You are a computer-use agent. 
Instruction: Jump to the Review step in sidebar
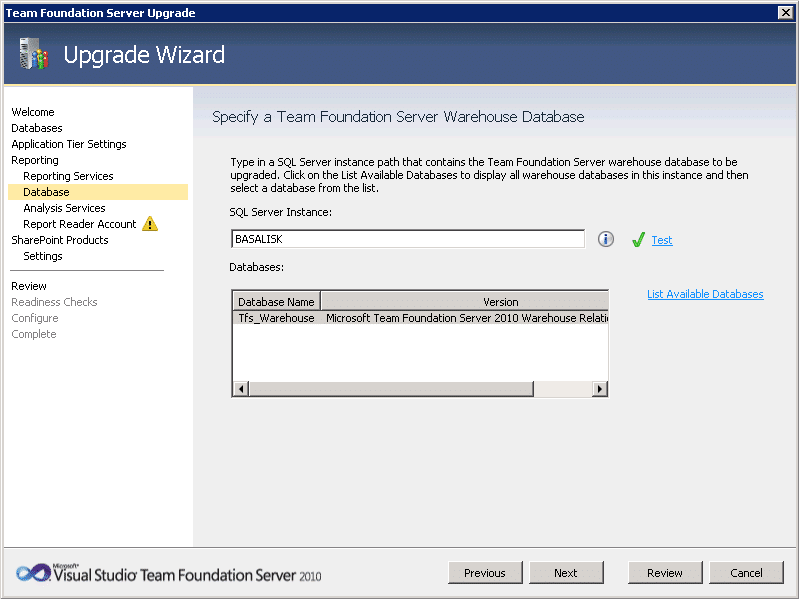click(29, 286)
